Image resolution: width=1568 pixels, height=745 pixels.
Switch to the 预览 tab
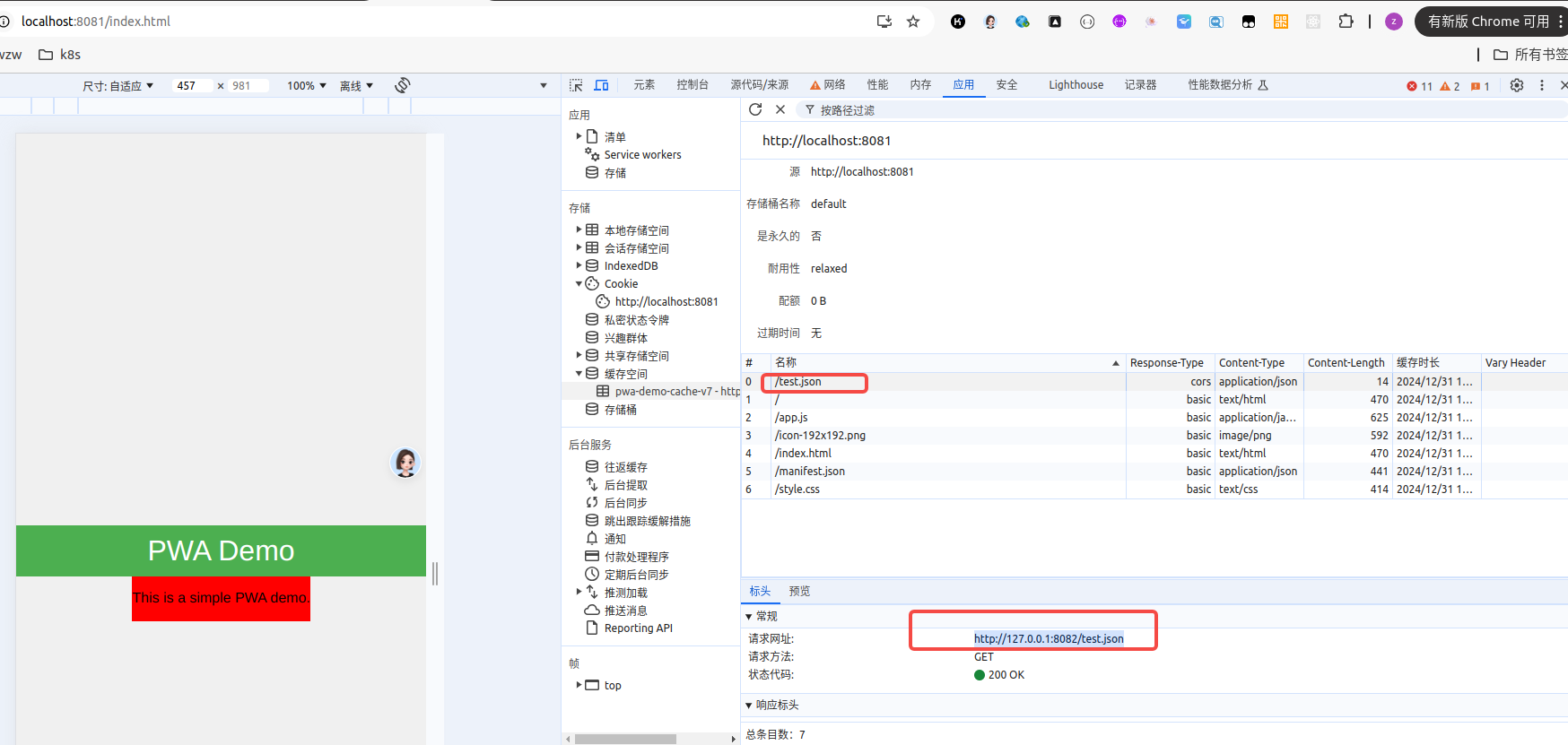(x=799, y=591)
